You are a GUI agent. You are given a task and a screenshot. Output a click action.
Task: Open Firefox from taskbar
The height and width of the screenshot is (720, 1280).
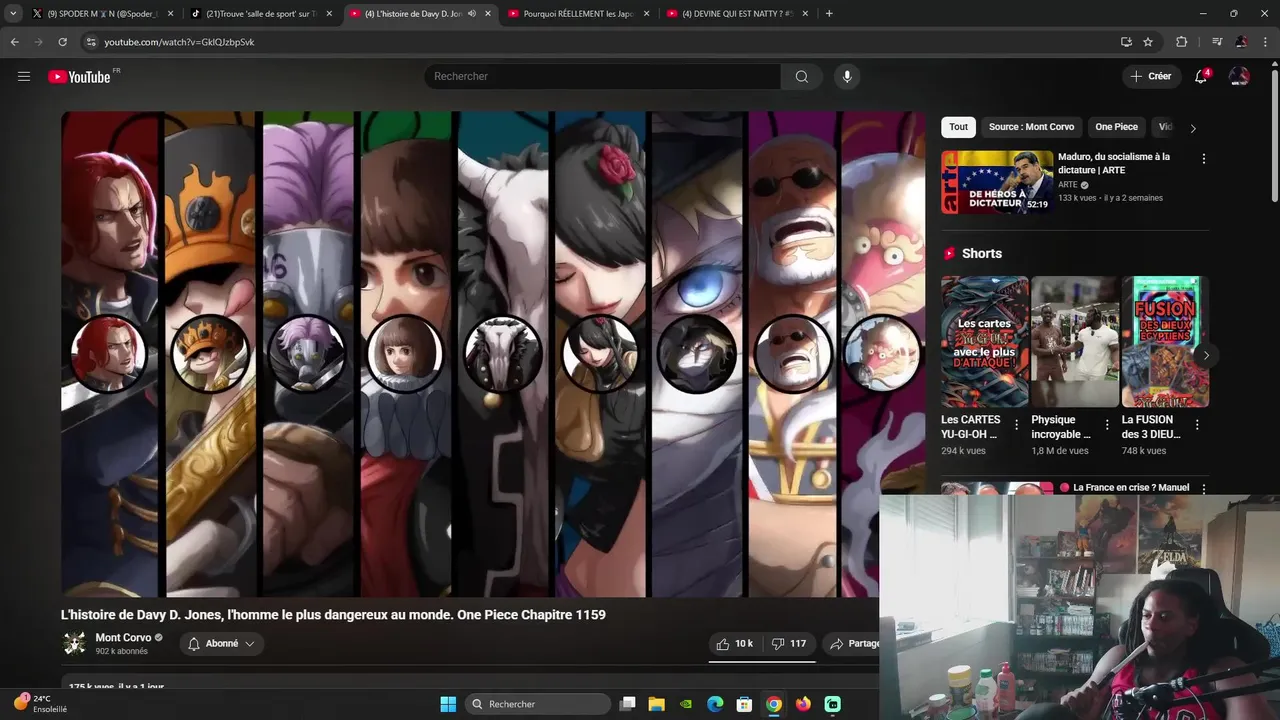[803, 704]
